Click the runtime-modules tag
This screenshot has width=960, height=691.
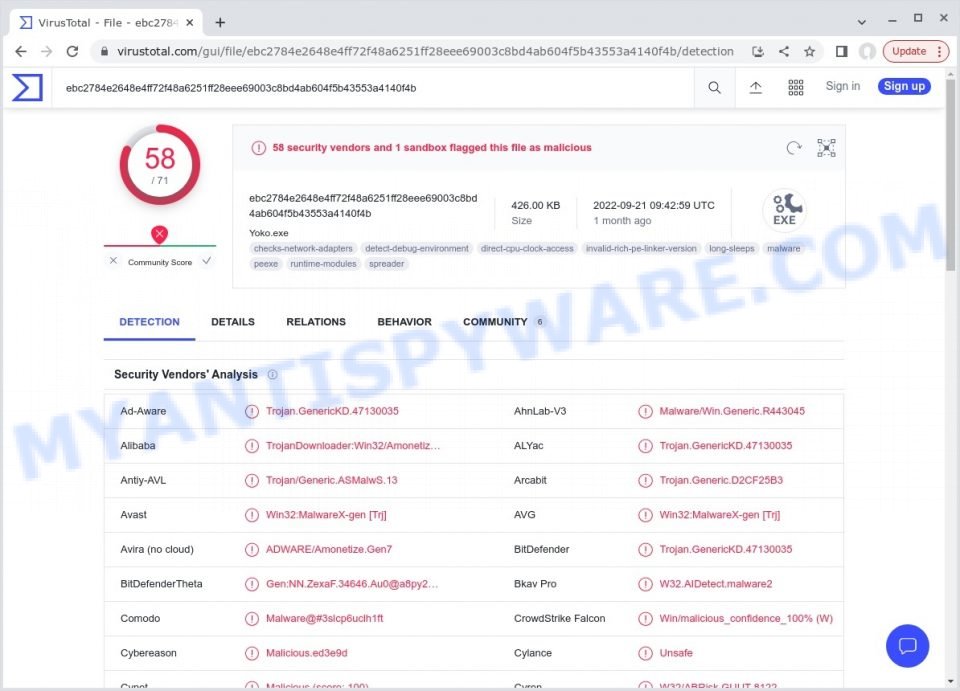(323, 264)
